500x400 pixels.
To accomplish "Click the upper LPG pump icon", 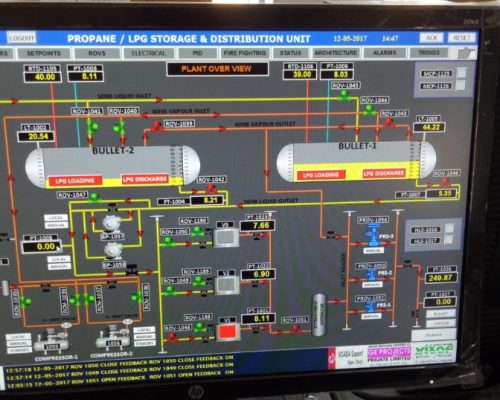I will coord(112,224).
